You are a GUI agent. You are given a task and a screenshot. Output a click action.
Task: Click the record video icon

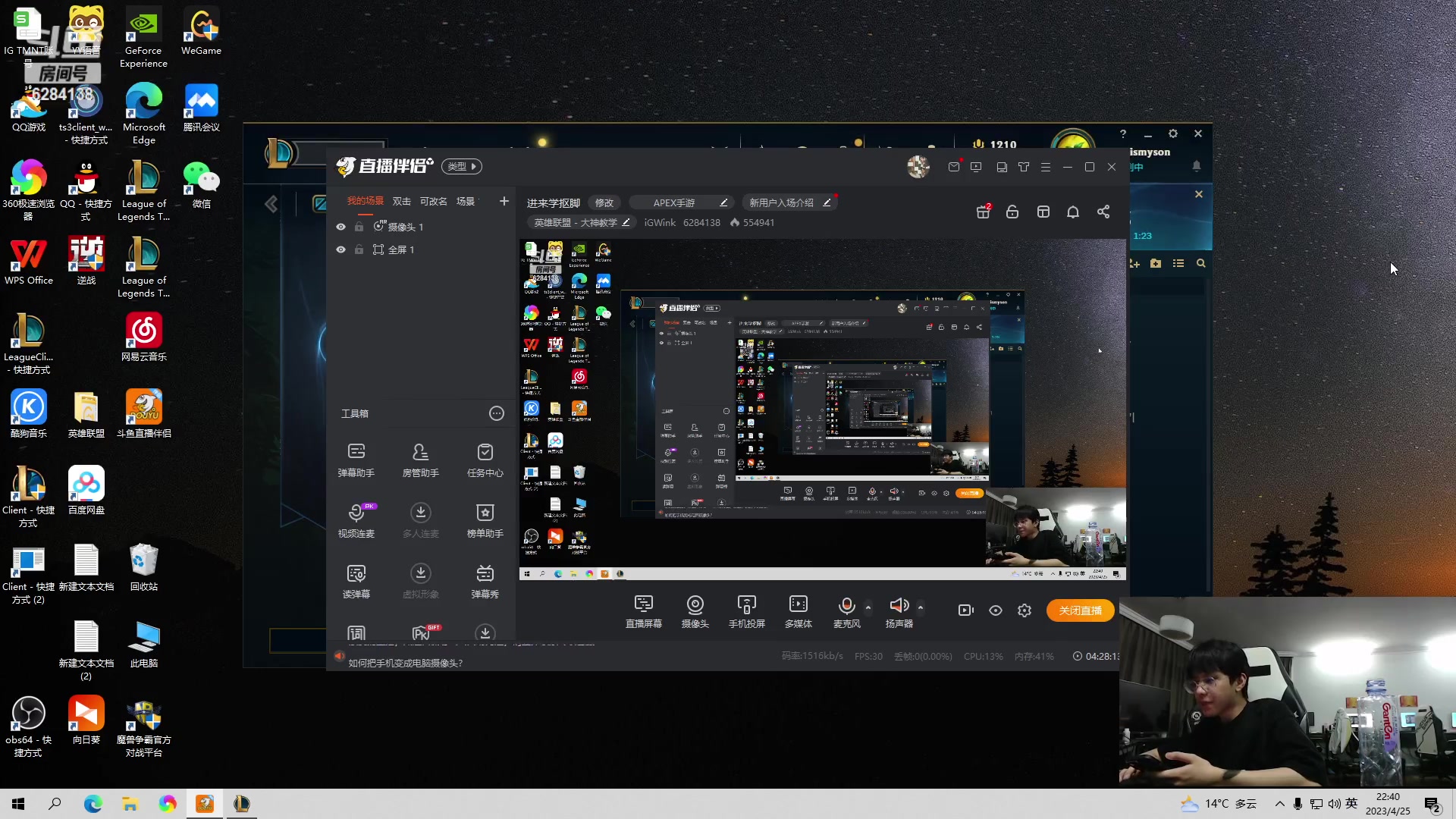(x=965, y=610)
